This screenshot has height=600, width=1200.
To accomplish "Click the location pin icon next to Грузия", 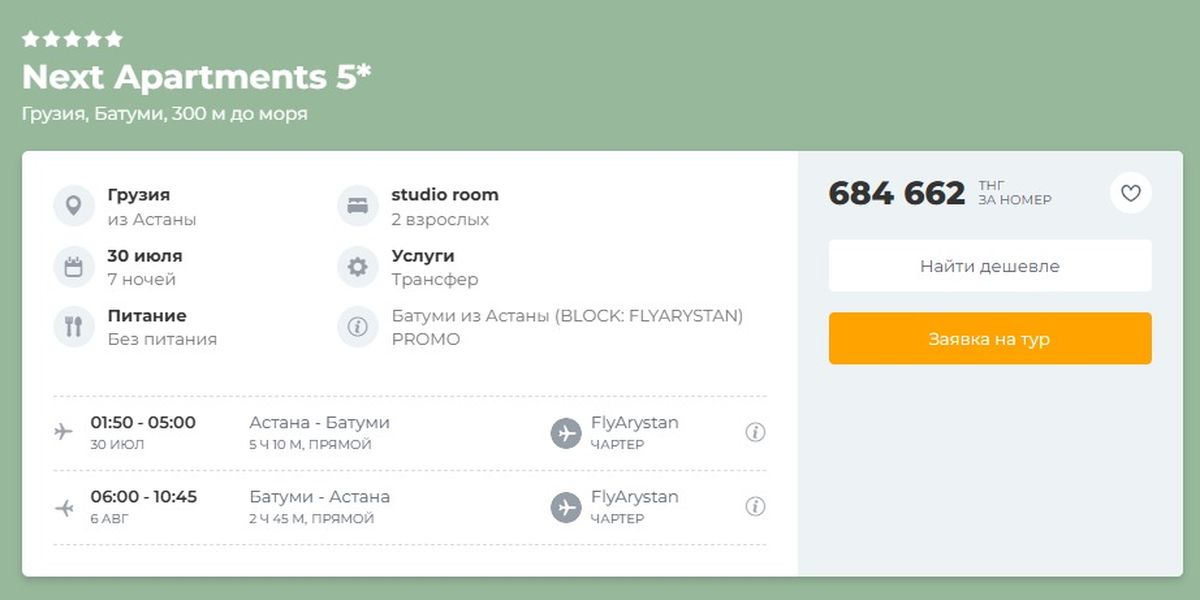I will click(x=74, y=206).
